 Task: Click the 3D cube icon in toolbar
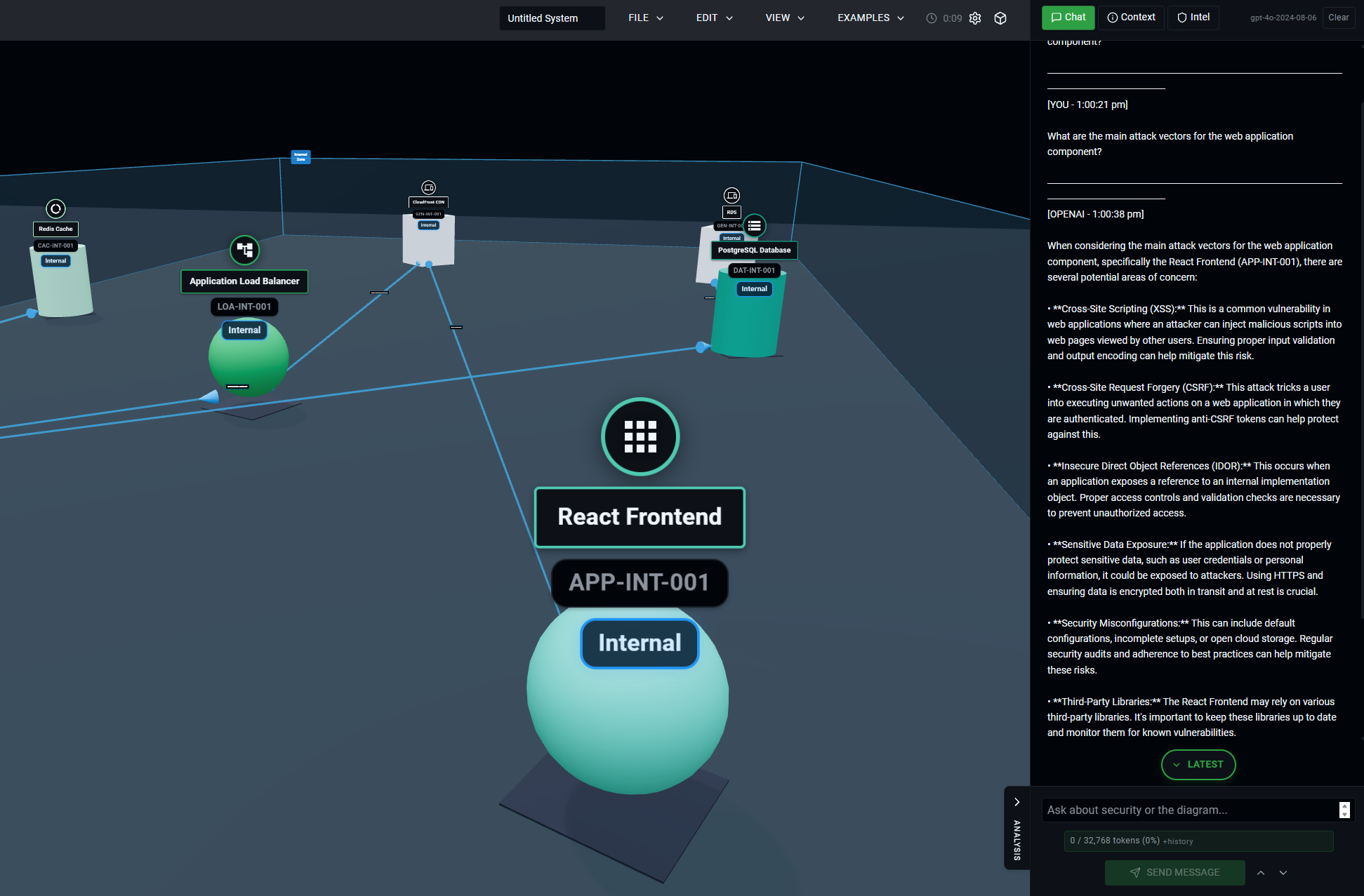click(x=1000, y=18)
